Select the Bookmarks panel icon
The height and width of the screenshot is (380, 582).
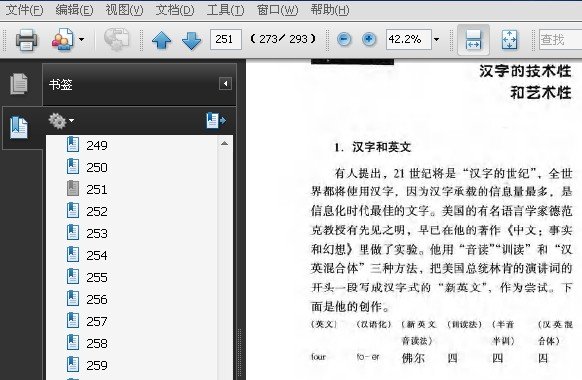pos(19,127)
